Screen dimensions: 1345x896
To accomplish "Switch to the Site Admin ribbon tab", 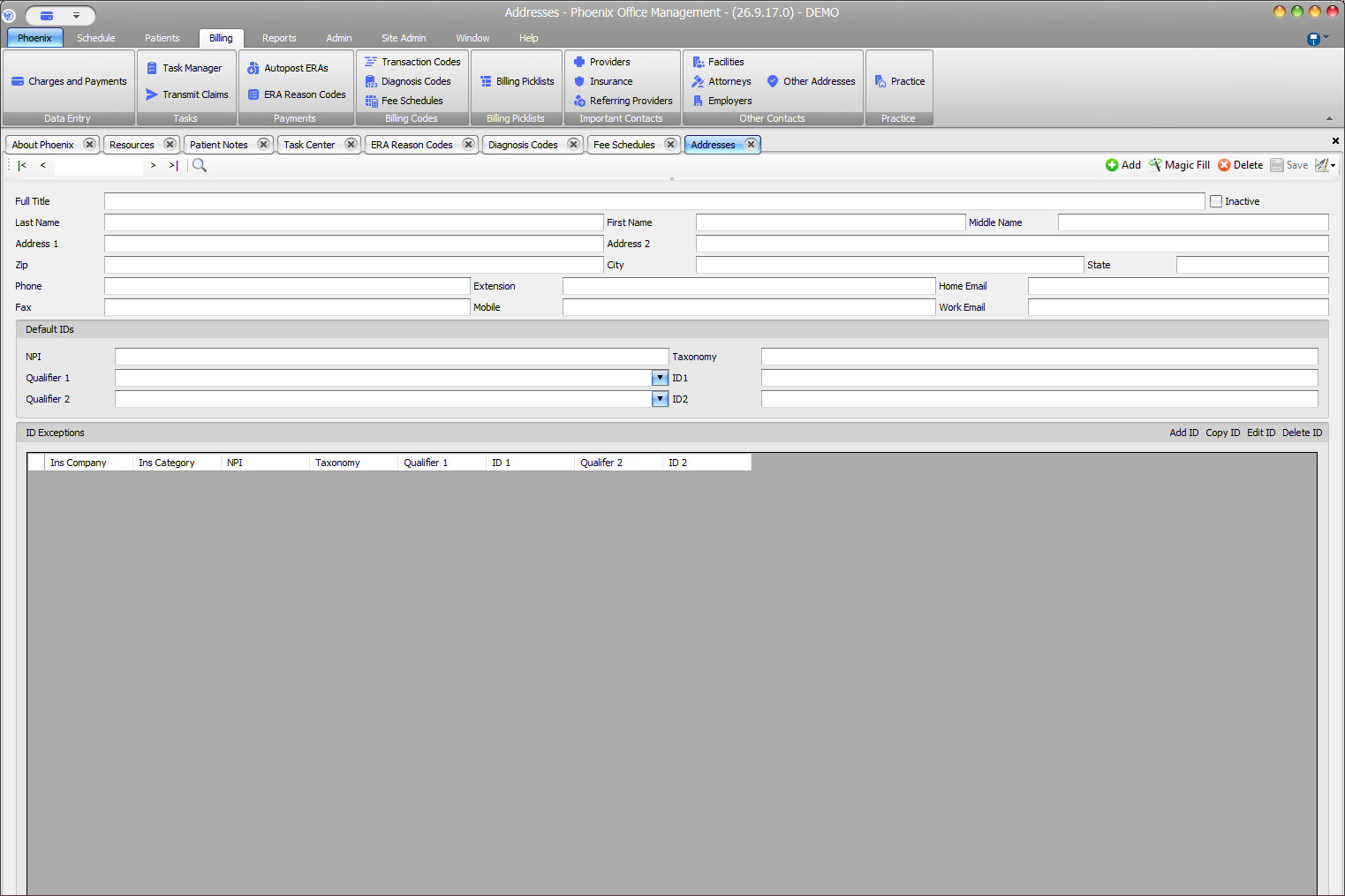I will point(404,38).
